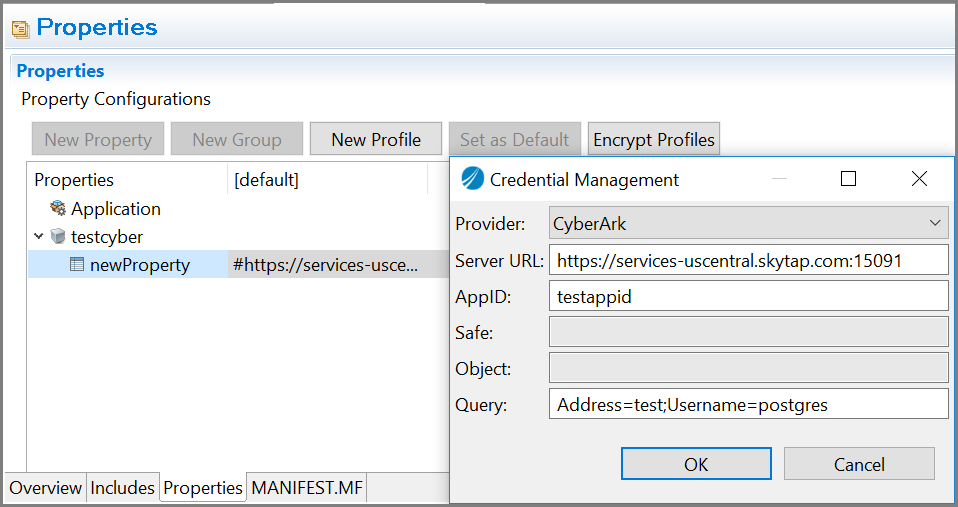The height and width of the screenshot is (507, 958).
Task: Switch to the Overview tab
Action: [45, 488]
